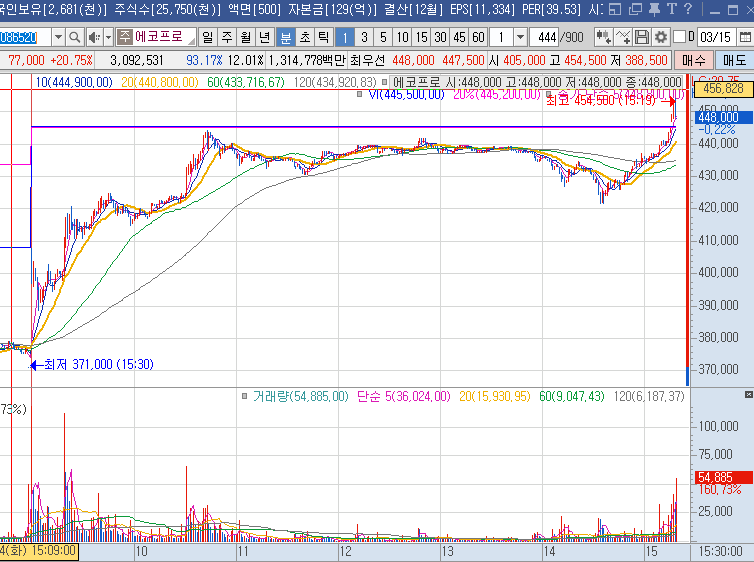Click the candle count field showing 444
The image size is (754, 562).
(x=544, y=37)
